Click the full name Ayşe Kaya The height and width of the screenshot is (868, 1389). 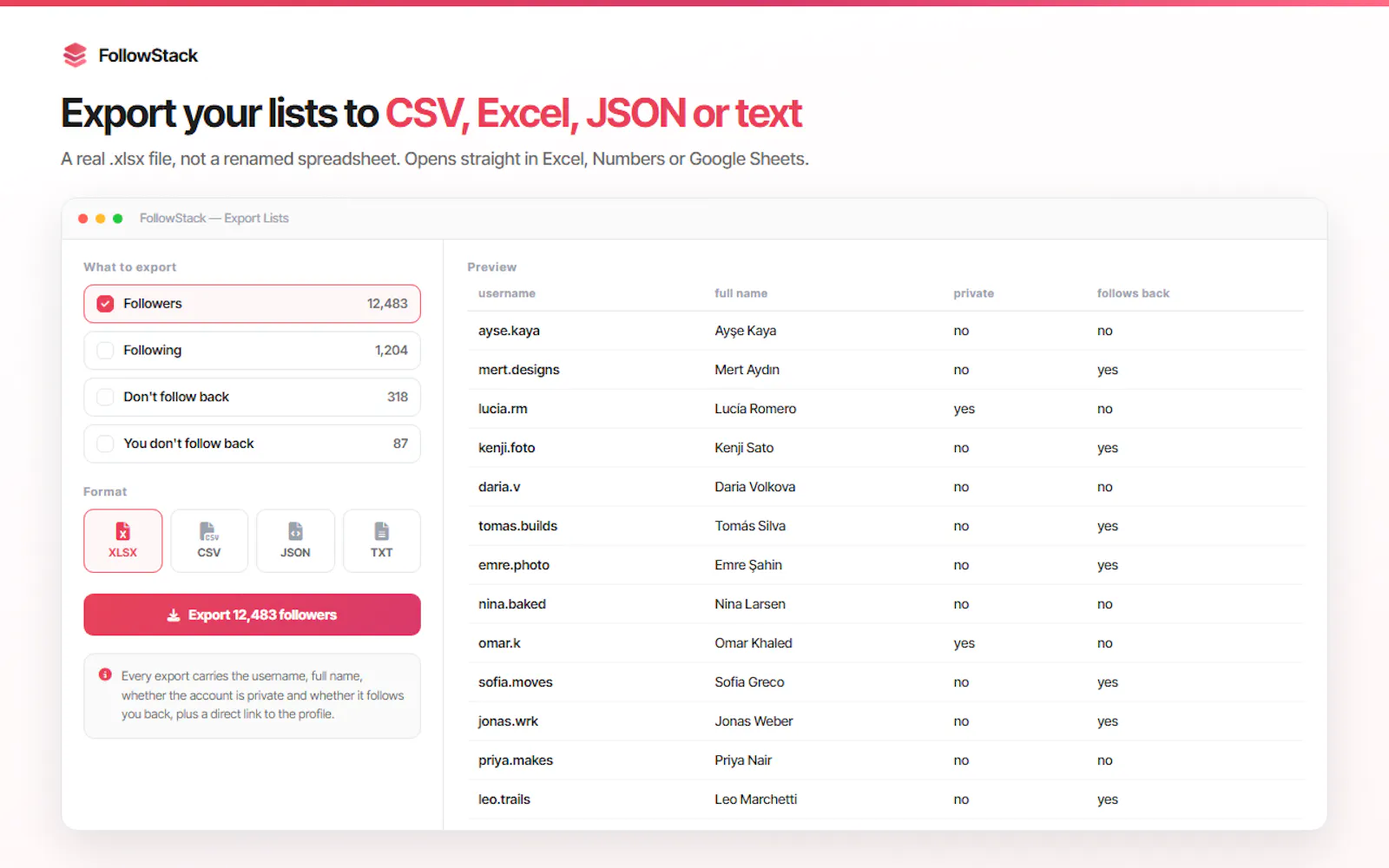click(x=746, y=331)
